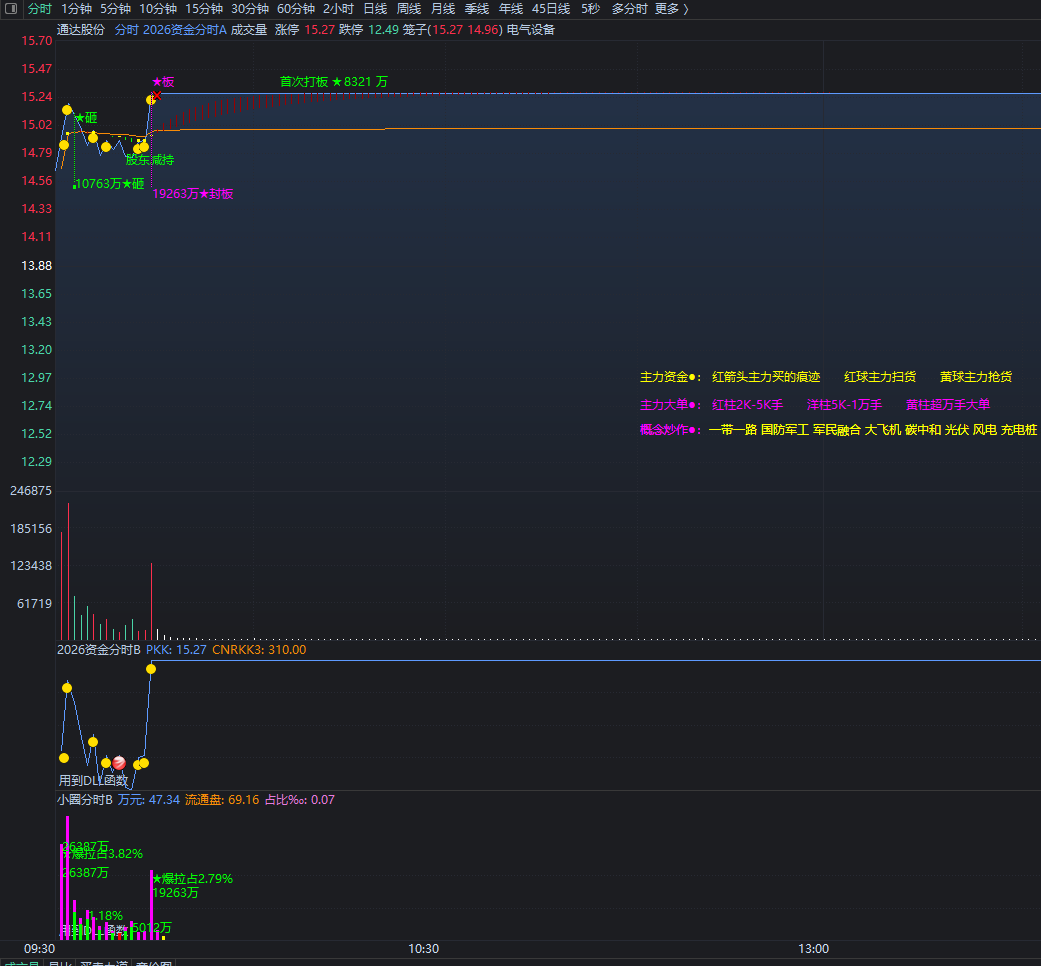Click the 电气设备 sector link
The image size is (1041, 966).
(531, 30)
